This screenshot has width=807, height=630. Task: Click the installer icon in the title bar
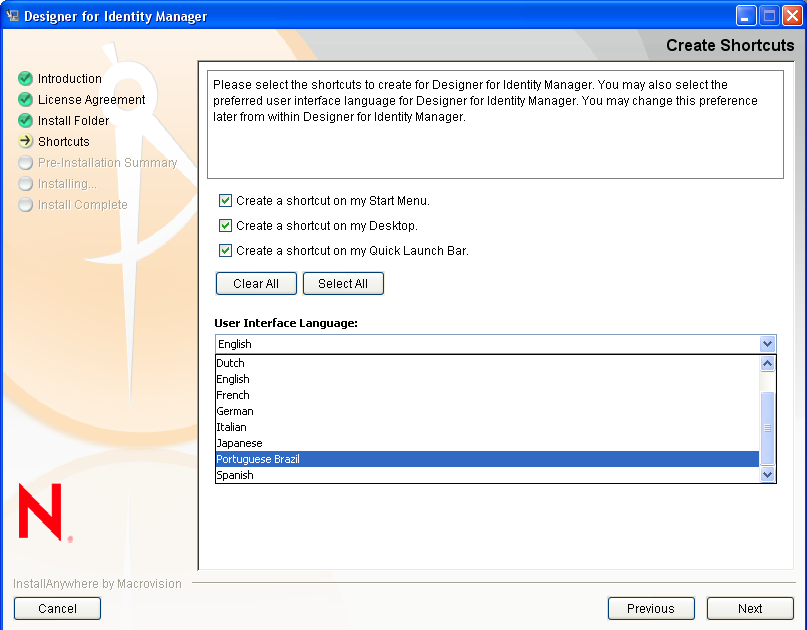click(x=13, y=15)
